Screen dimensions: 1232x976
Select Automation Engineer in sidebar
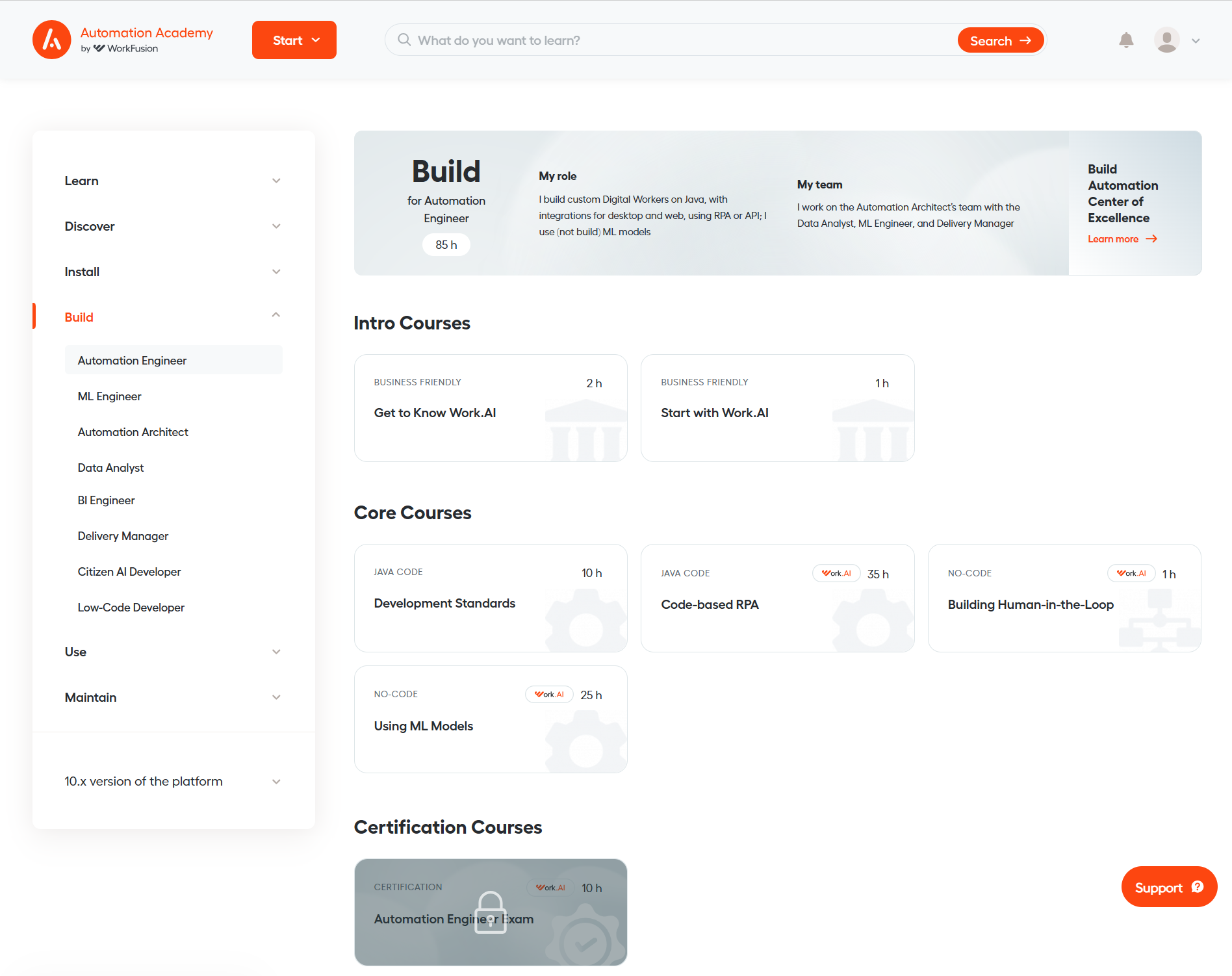[x=173, y=360]
